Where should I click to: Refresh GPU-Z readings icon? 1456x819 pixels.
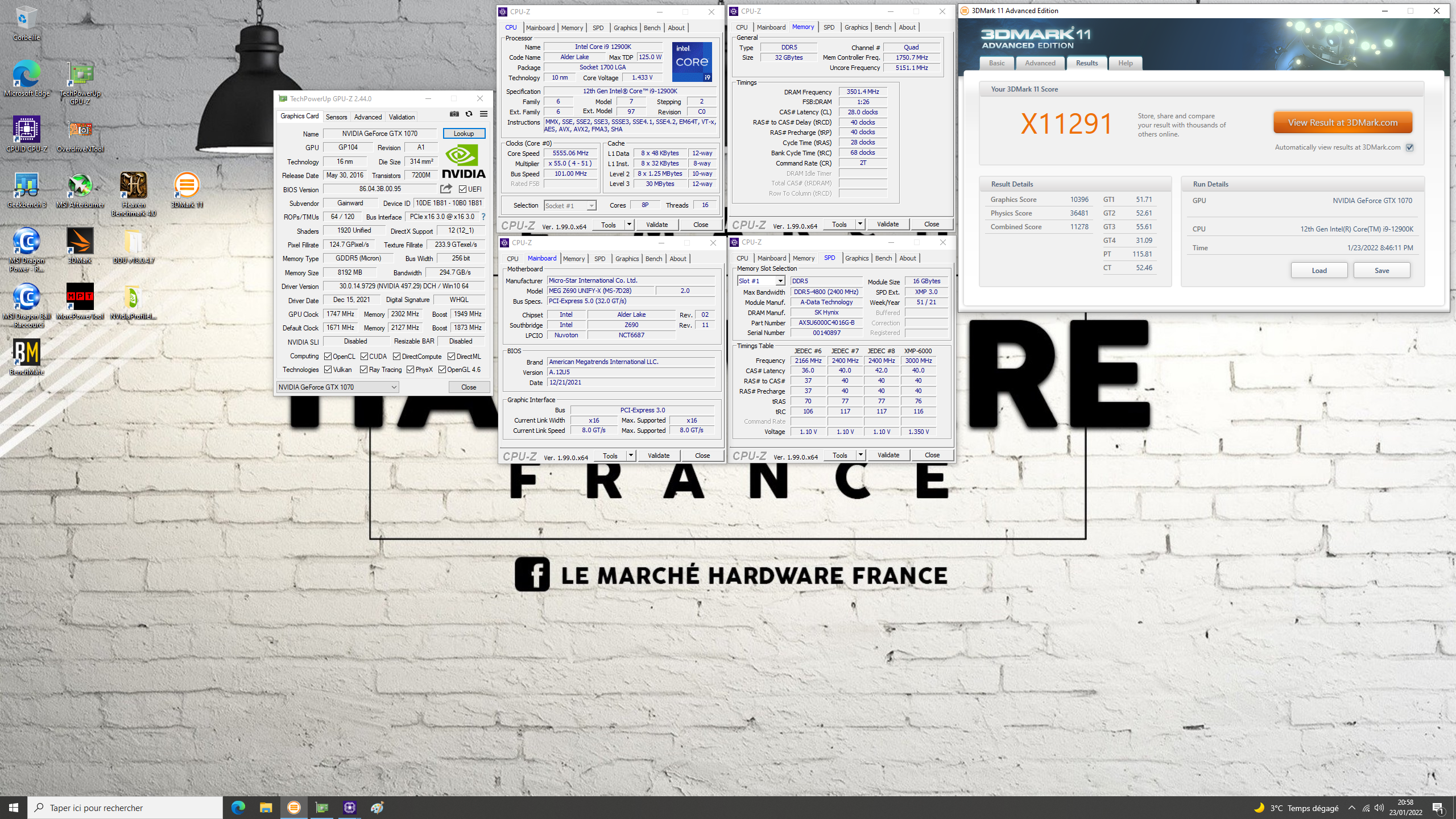(x=469, y=114)
